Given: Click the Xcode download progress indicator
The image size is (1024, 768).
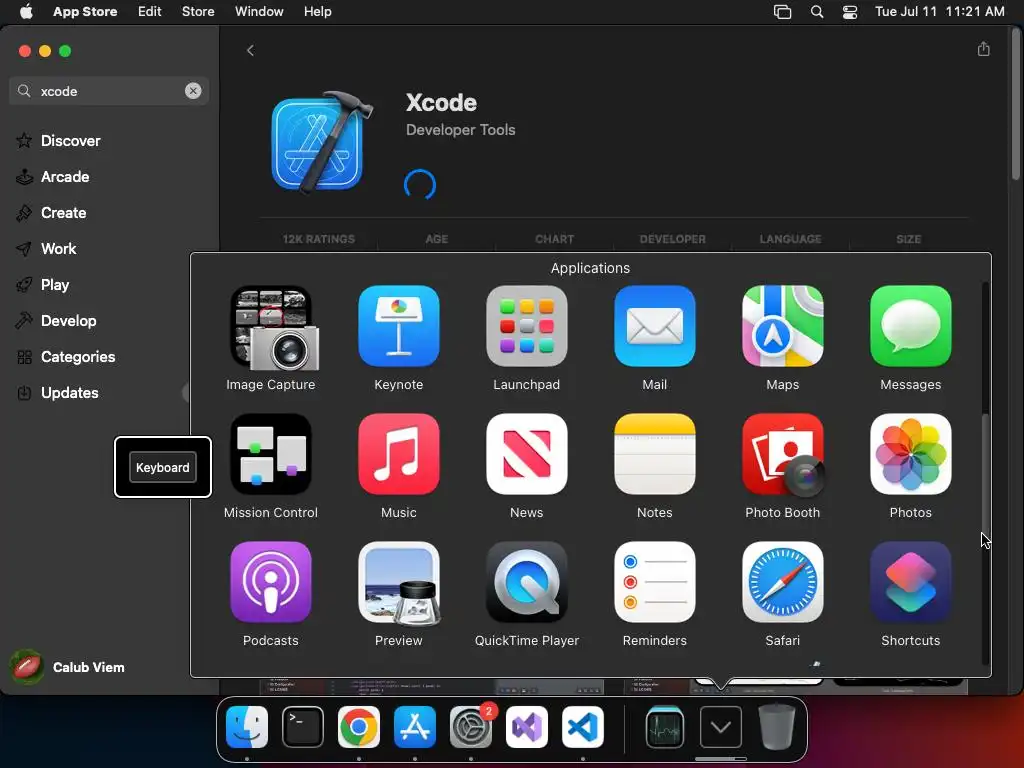Looking at the screenshot, I should pos(420,185).
